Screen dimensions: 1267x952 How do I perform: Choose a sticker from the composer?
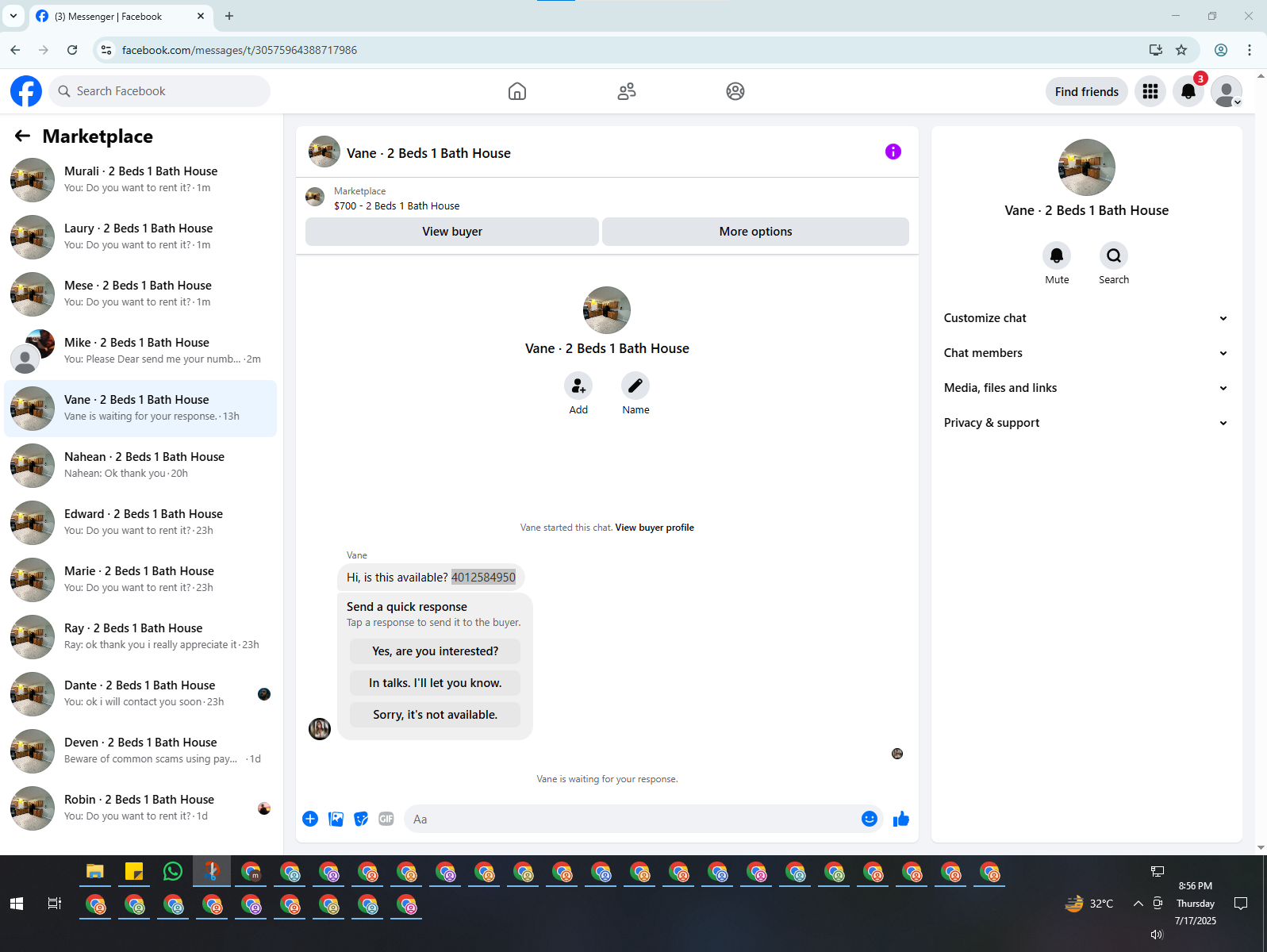361,819
